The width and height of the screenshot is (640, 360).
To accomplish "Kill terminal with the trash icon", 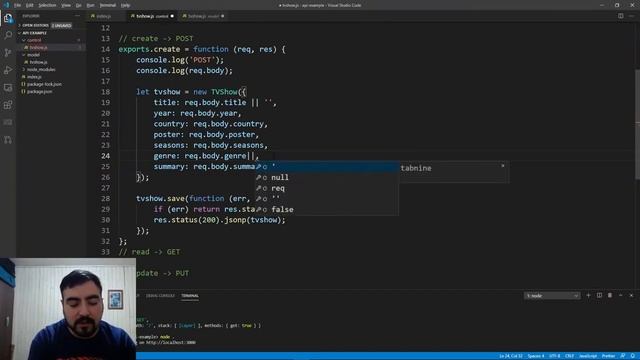I will [610, 295].
